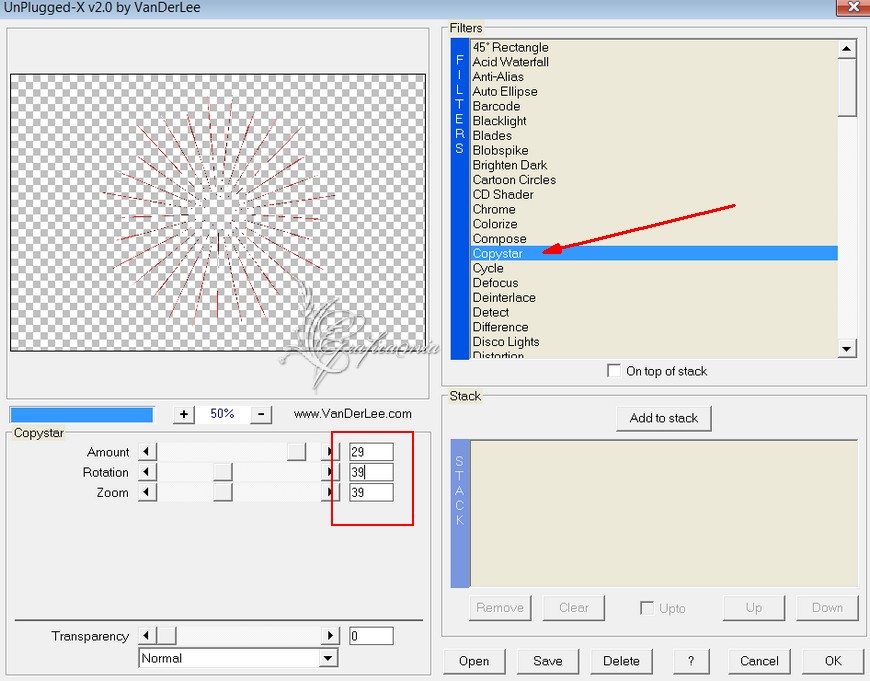
Task: Click the starburst preview image
Action: (x=218, y=213)
